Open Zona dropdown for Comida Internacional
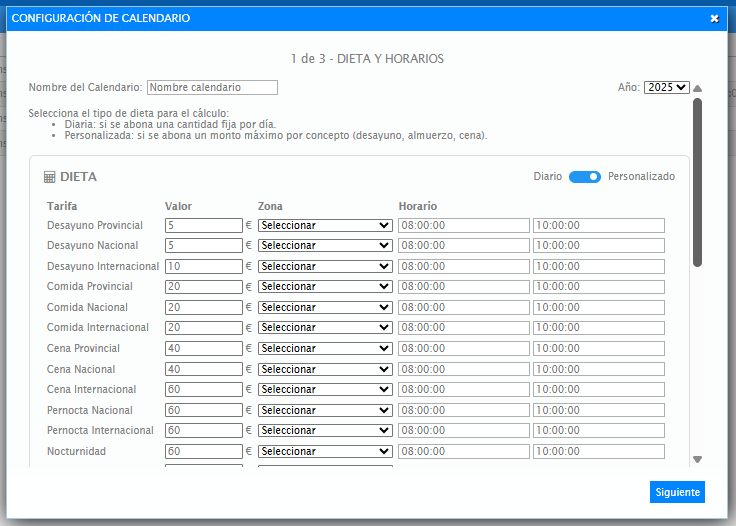The image size is (736, 526). pos(325,328)
